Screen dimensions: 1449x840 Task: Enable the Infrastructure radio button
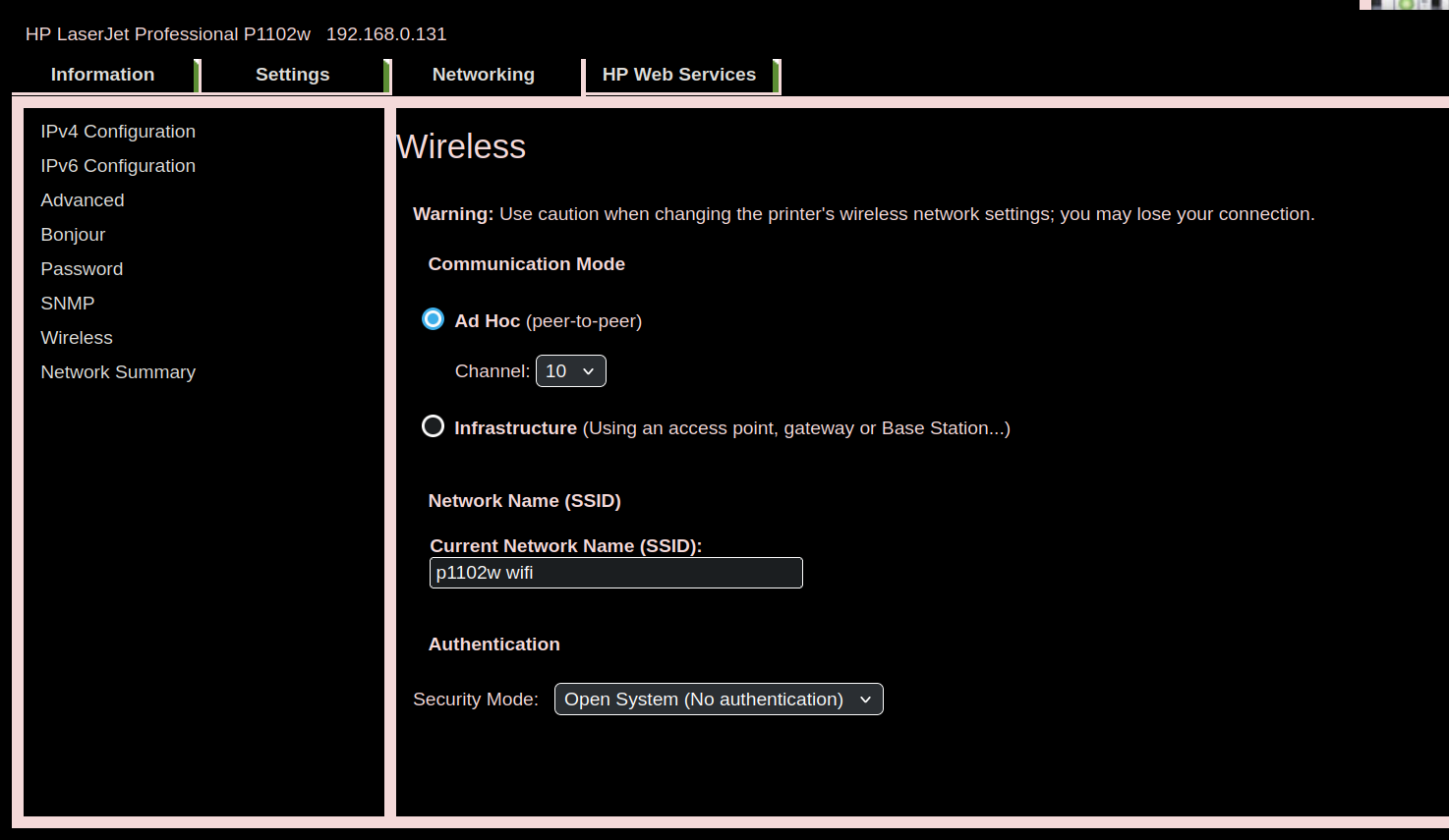click(433, 426)
